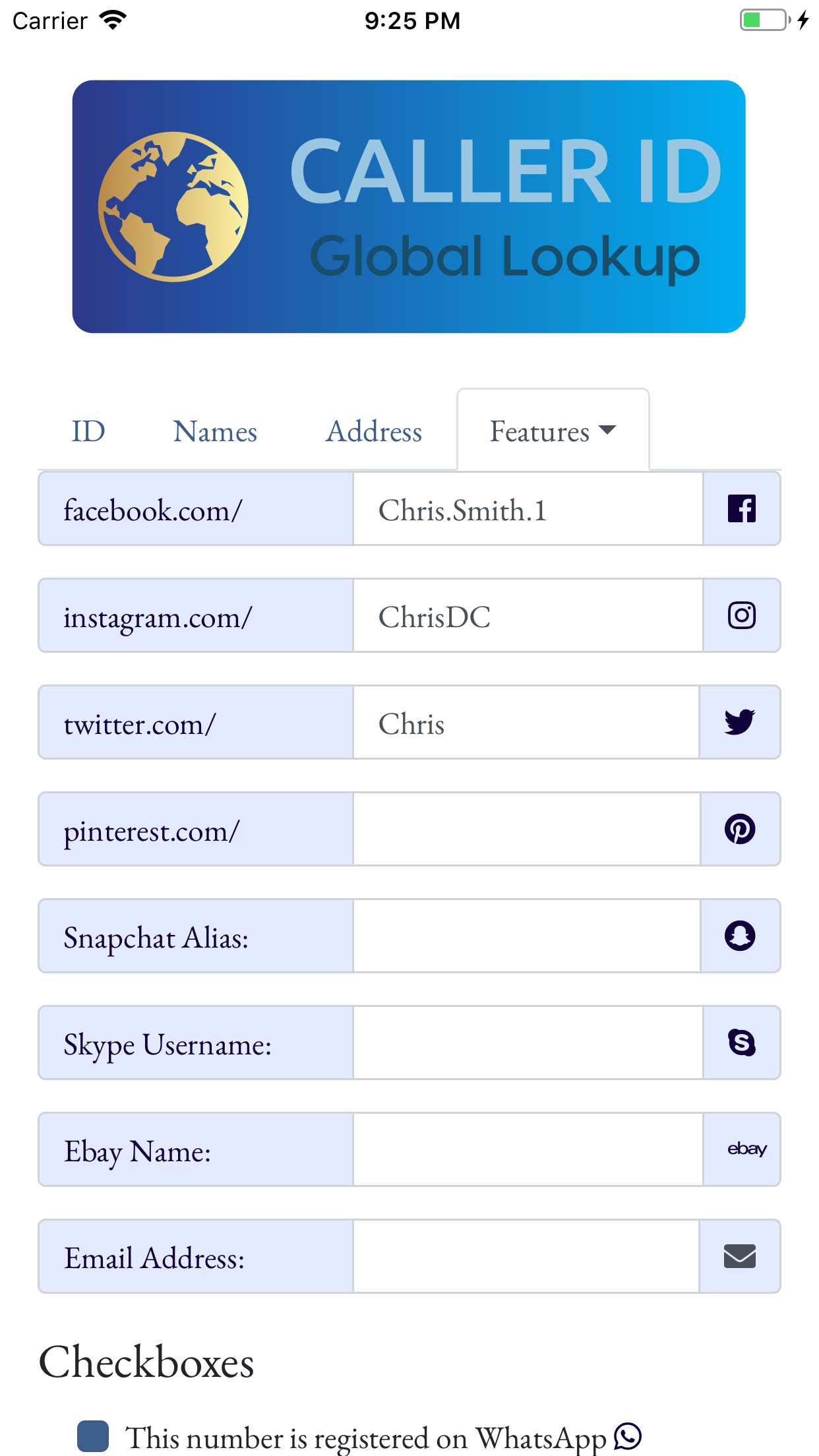Open the Address tab

click(x=373, y=430)
